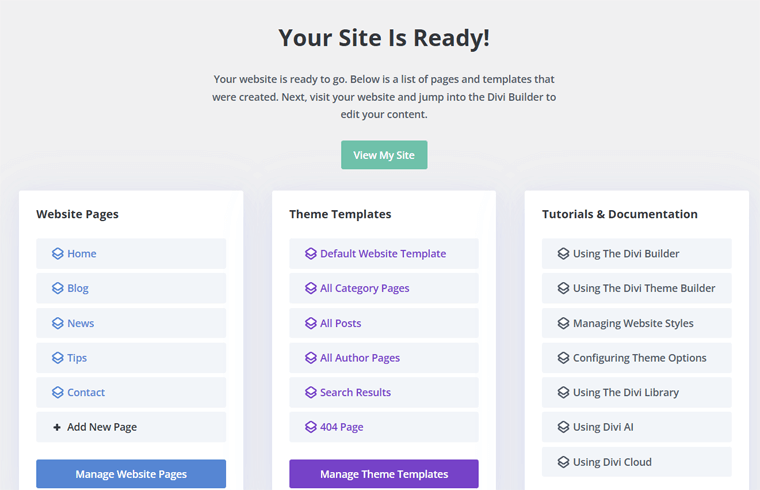Open the Search Results template
This screenshot has height=490, width=760.
coord(384,392)
